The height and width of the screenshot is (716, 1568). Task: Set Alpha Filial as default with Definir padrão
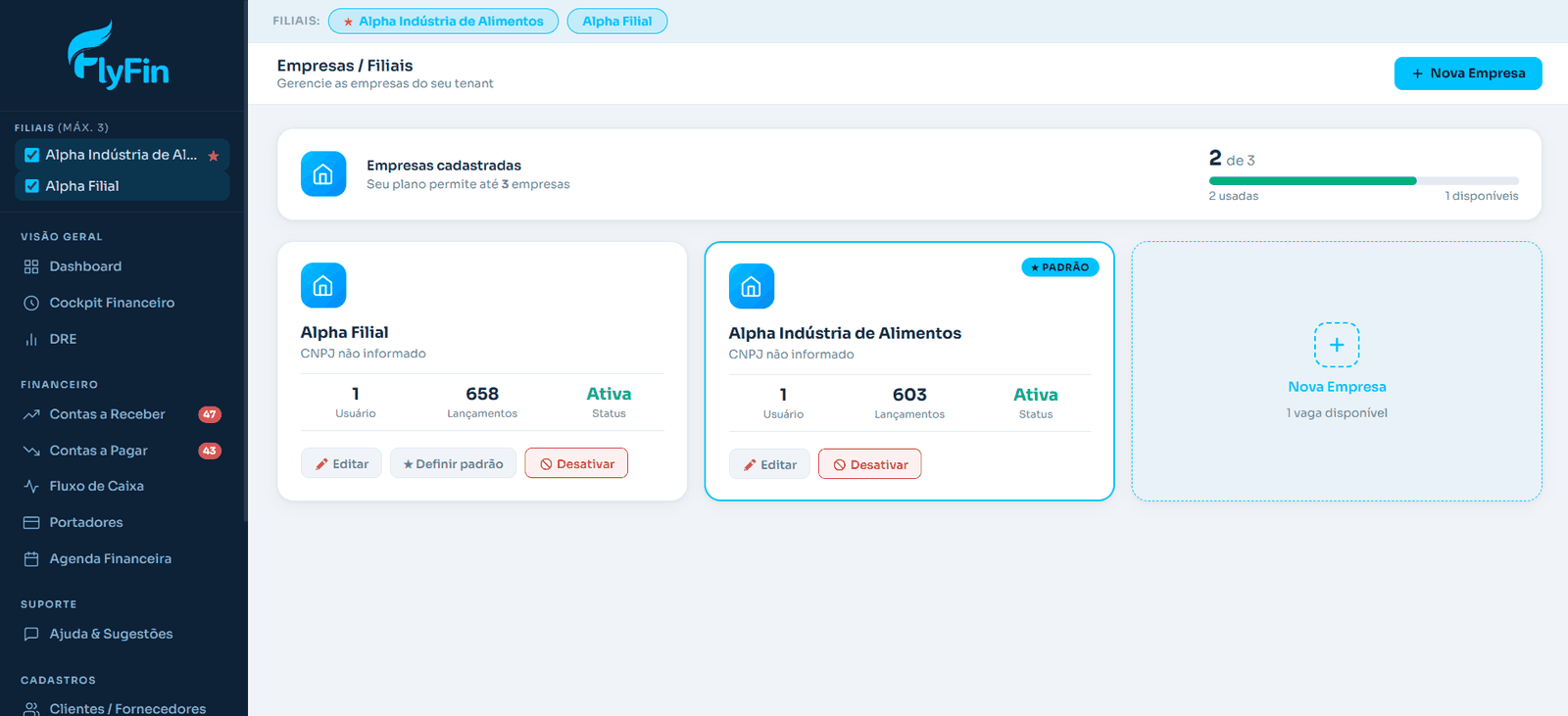click(453, 463)
